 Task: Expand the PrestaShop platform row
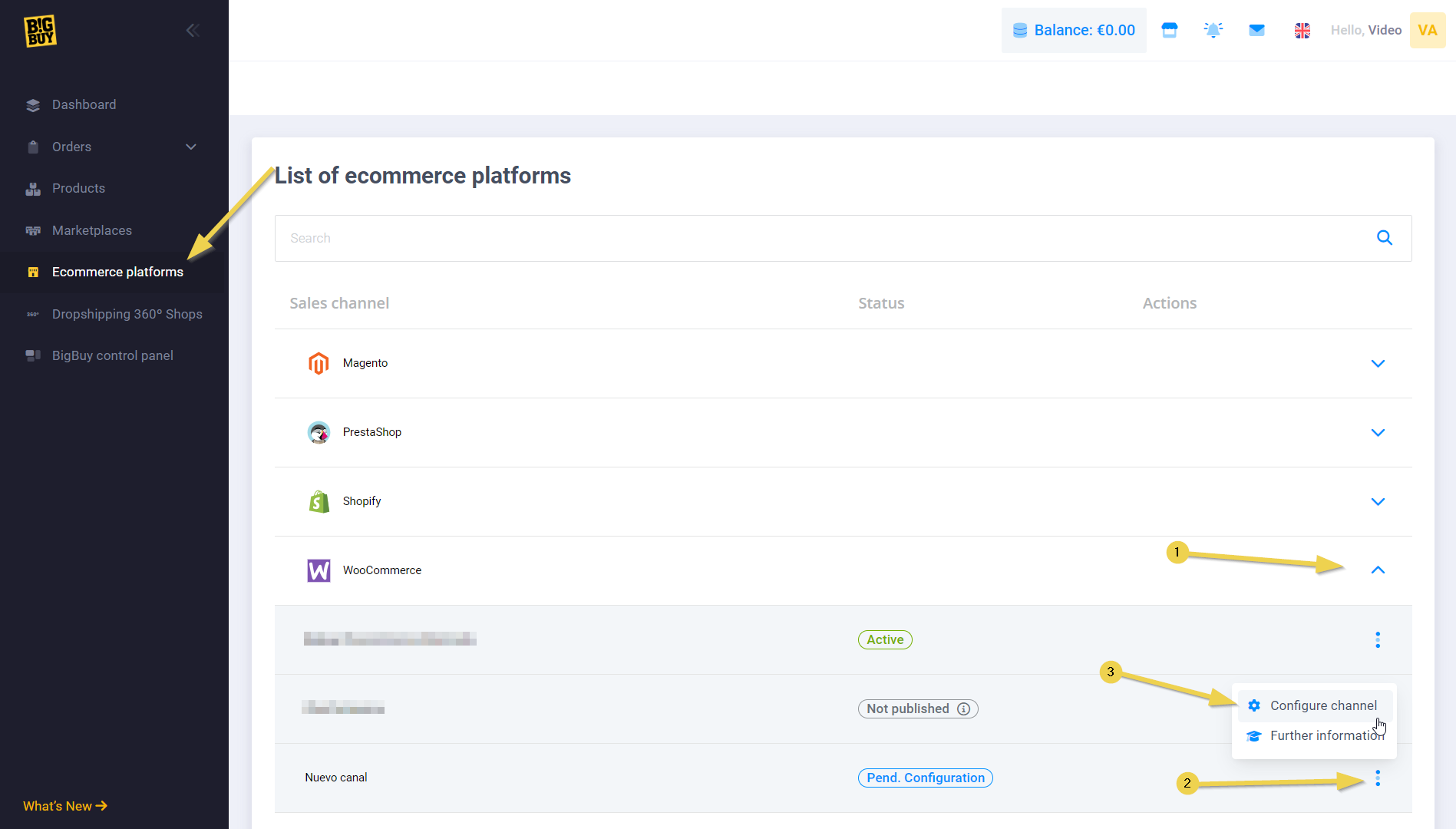coord(1378,433)
